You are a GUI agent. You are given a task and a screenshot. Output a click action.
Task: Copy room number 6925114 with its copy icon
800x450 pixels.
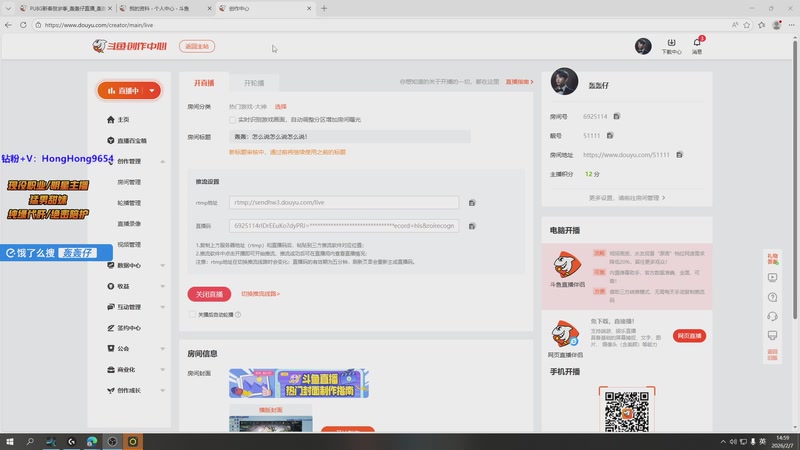click(x=617, y=117)
